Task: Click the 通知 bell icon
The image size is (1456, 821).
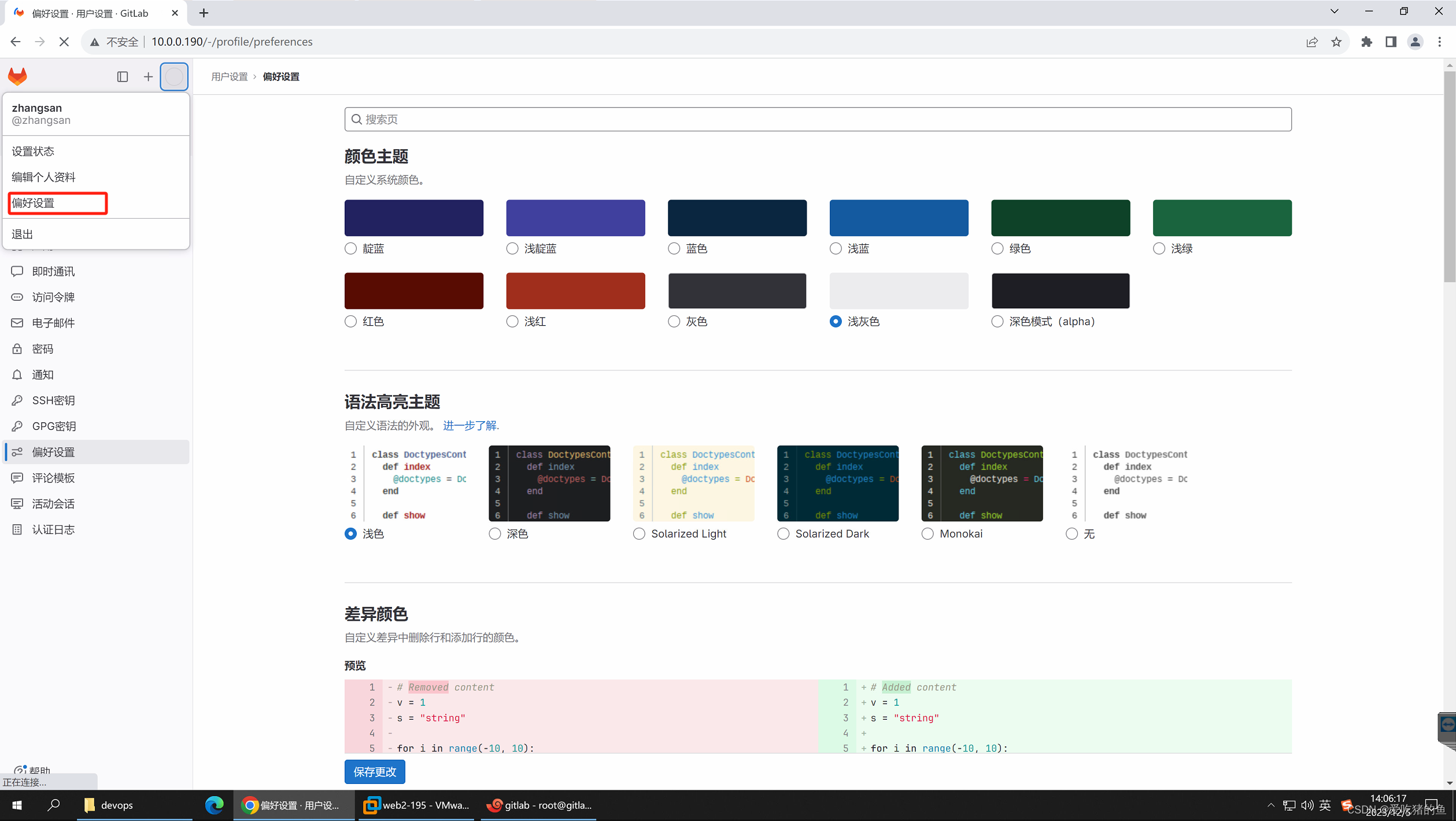Action: [x=17, y=374]
